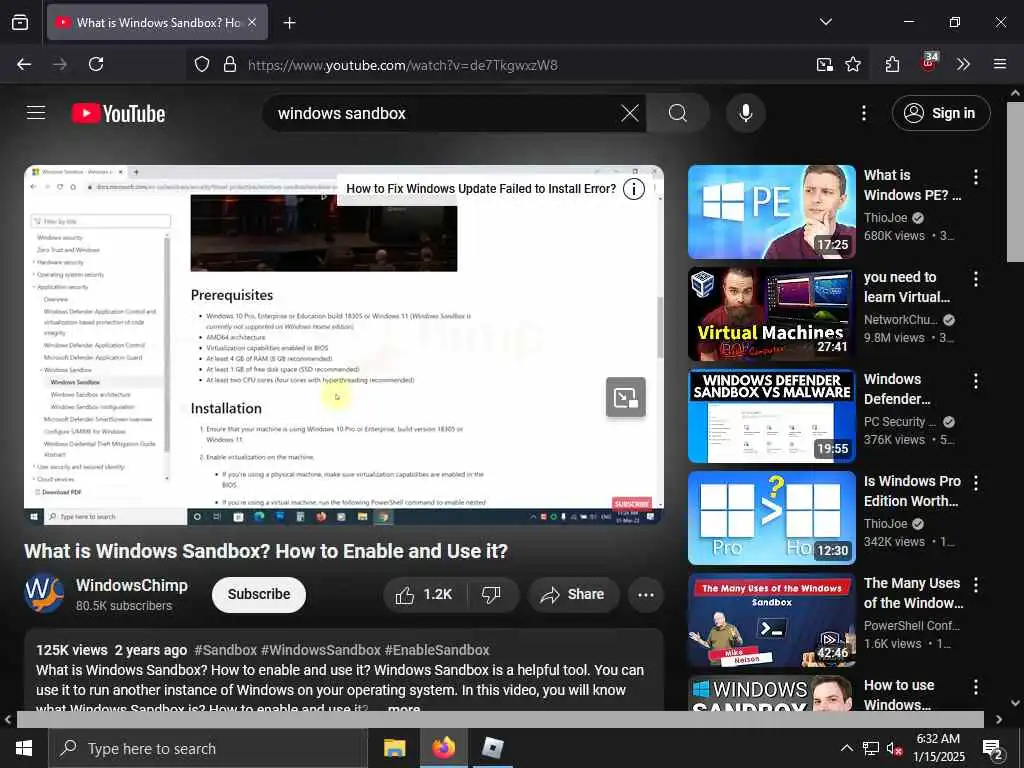
Task: Close the 'What is Windows Sandbox' tab
Action: [252, 22]
